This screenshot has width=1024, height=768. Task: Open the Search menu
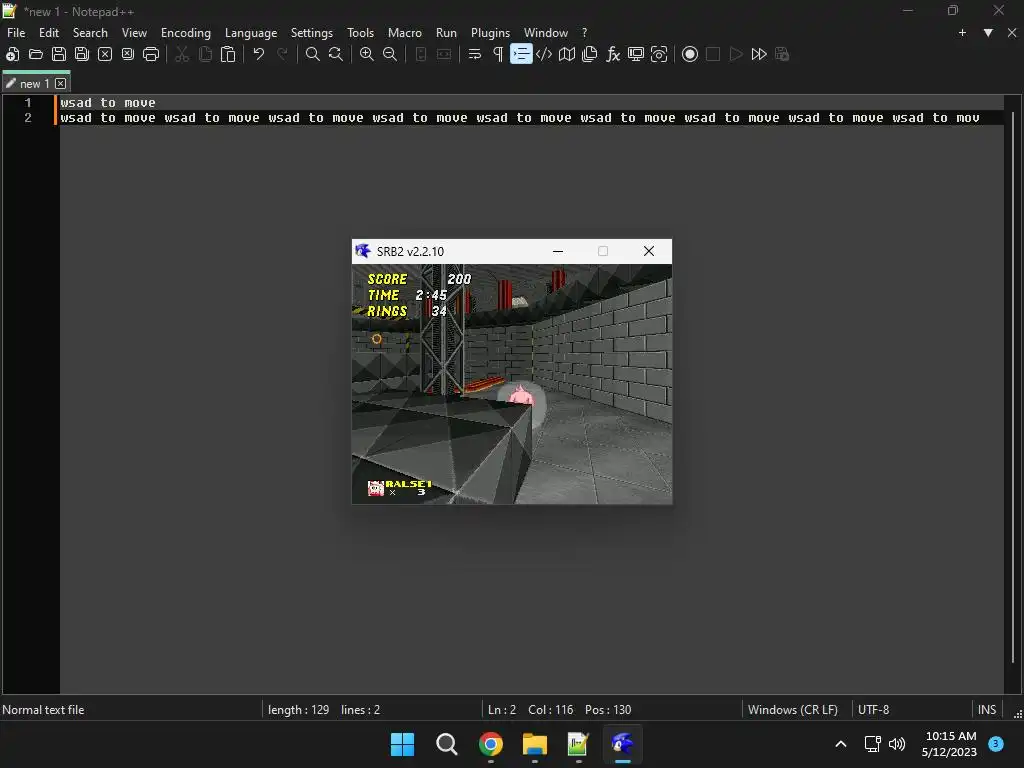(x=90, y=33)
